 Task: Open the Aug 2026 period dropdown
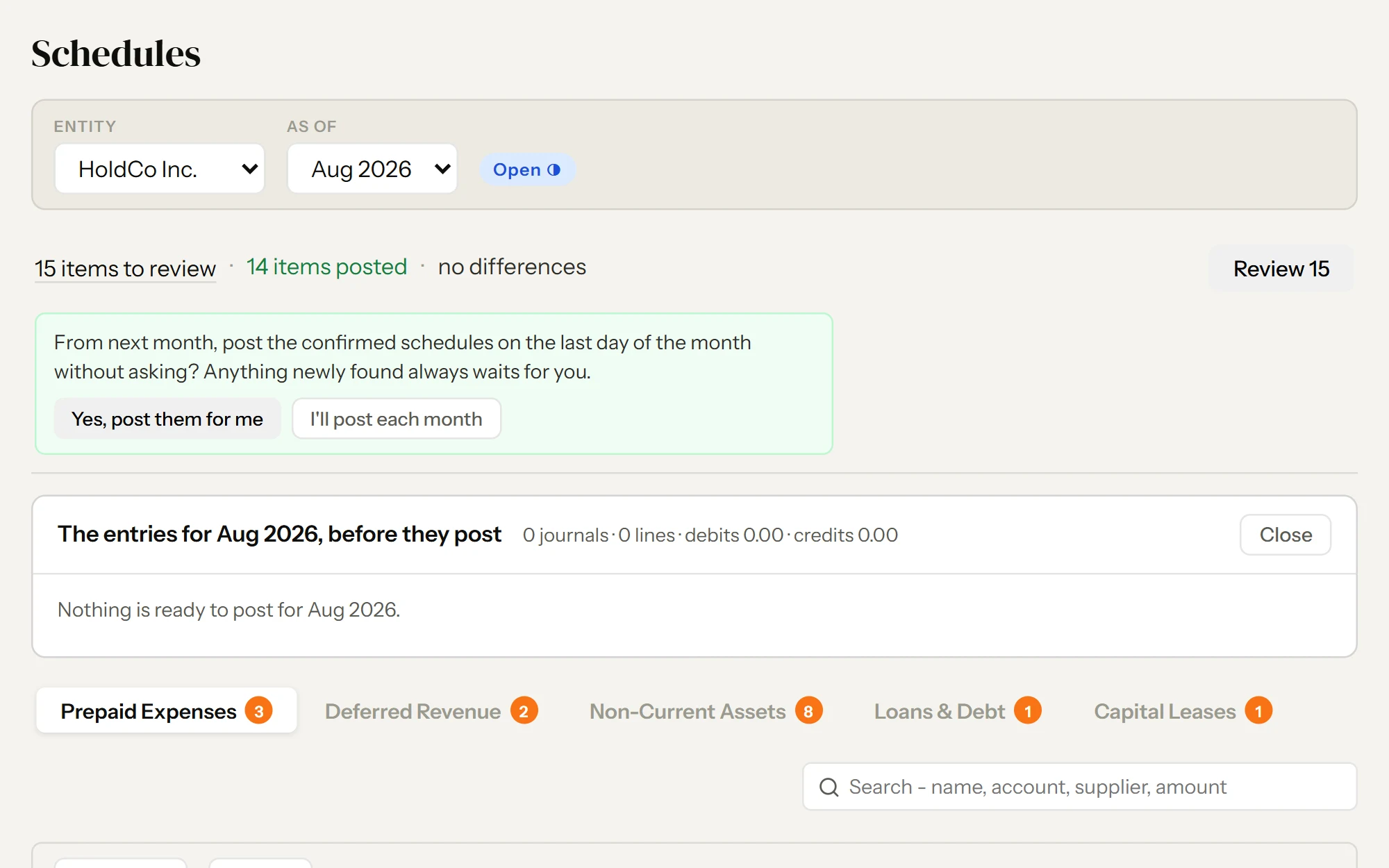[x=372, y=169]
